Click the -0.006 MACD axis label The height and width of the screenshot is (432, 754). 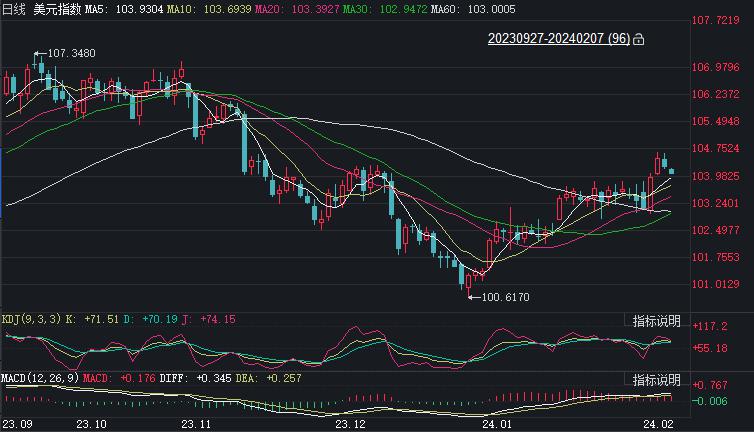pos(710,401)
